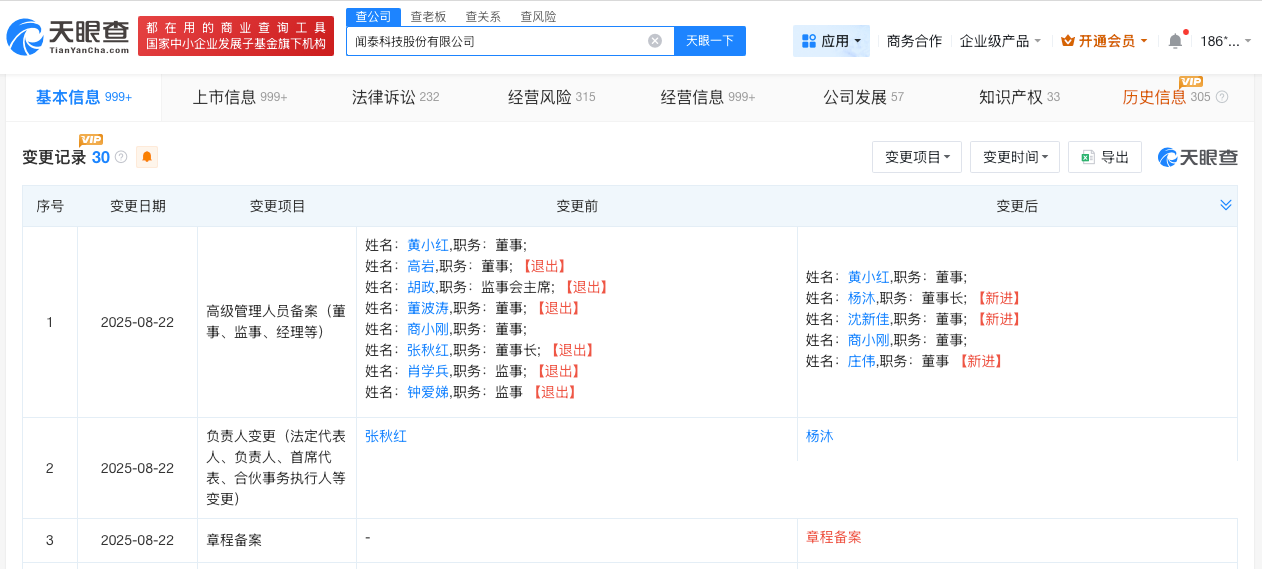Viewport: 1262px width, 569px height.
Task: Click the help icon next to 历史信息 305
Action: coord(1221,98)
